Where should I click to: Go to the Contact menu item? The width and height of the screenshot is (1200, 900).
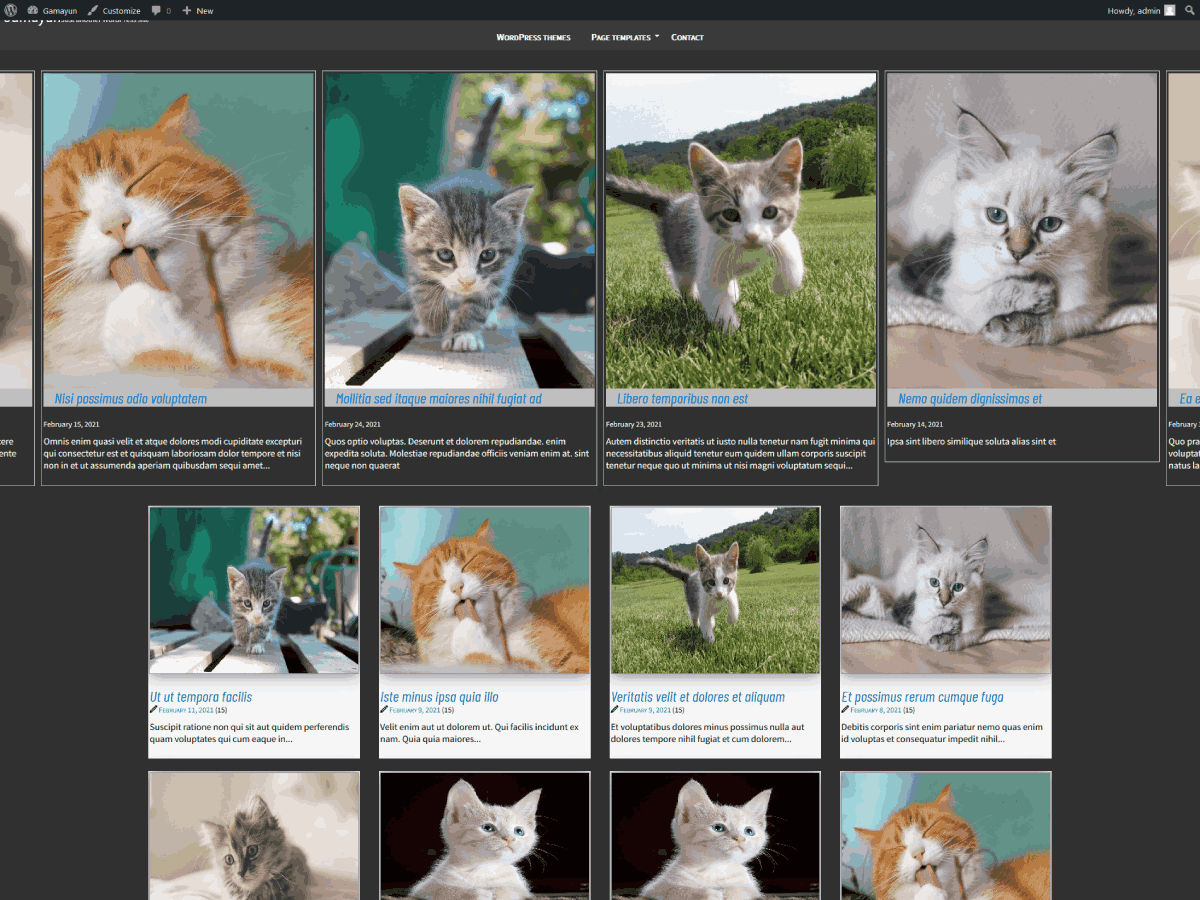pyautogui.click(x=687, y=37)
